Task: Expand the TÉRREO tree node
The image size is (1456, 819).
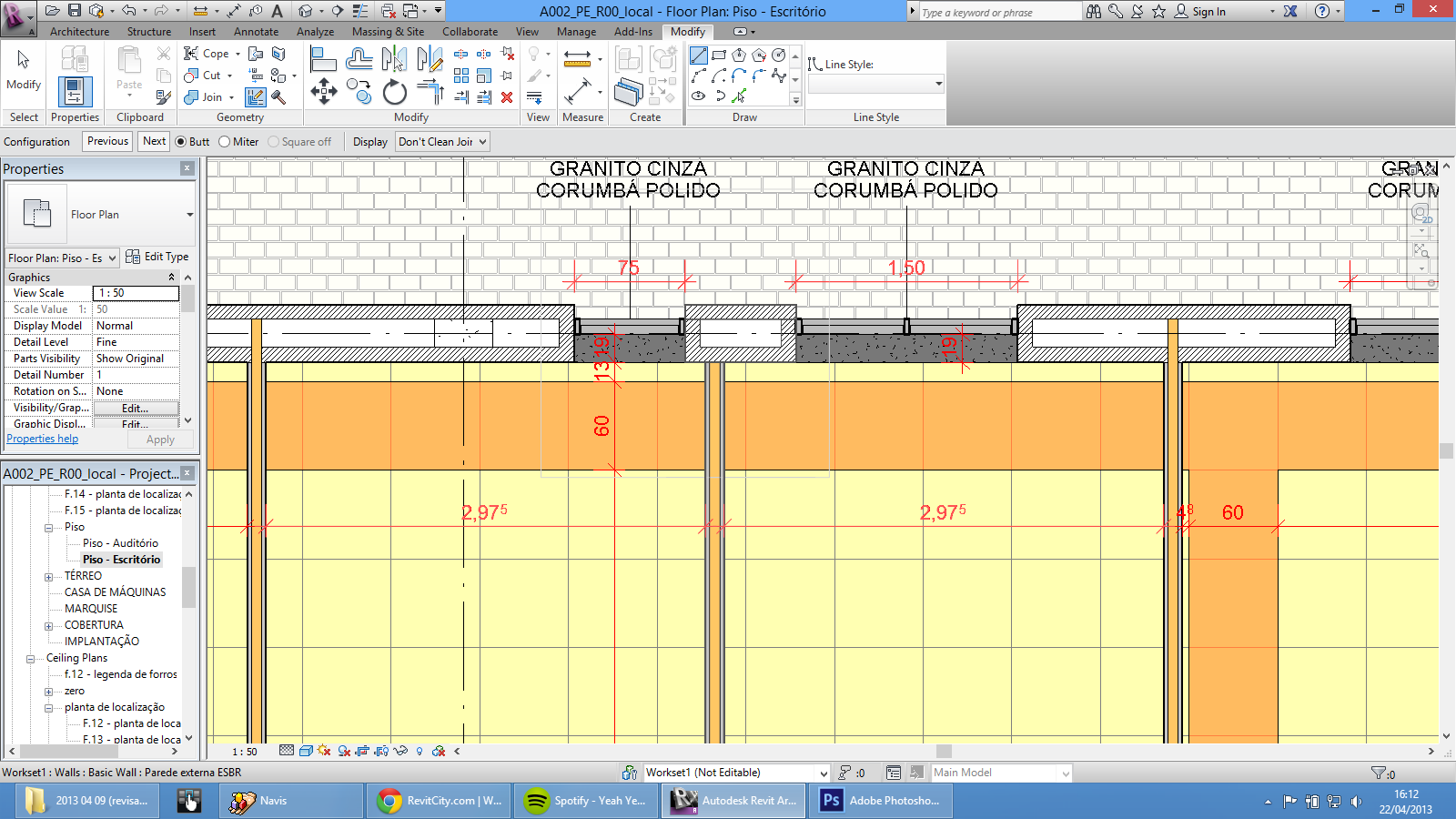Action: 49,577
